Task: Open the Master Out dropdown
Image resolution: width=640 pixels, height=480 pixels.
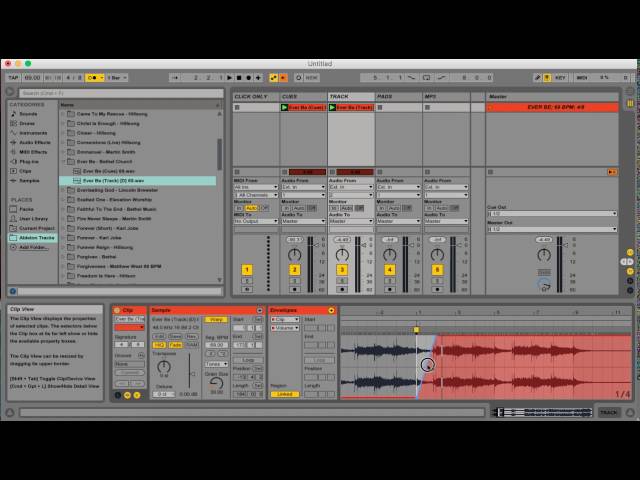Action: tap(552, 229)
